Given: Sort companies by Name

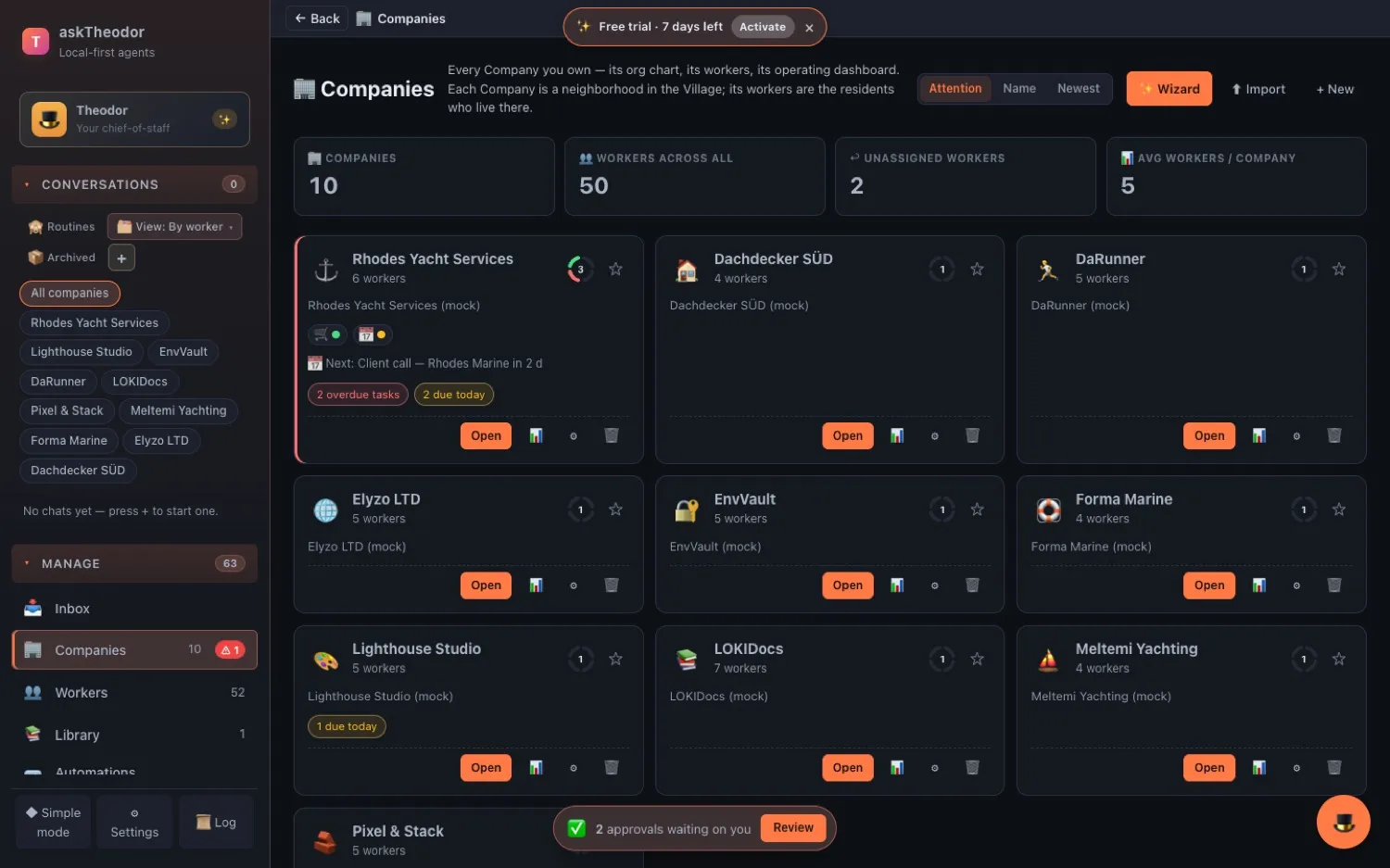Looking at the screenshot, I should 1019,89.
